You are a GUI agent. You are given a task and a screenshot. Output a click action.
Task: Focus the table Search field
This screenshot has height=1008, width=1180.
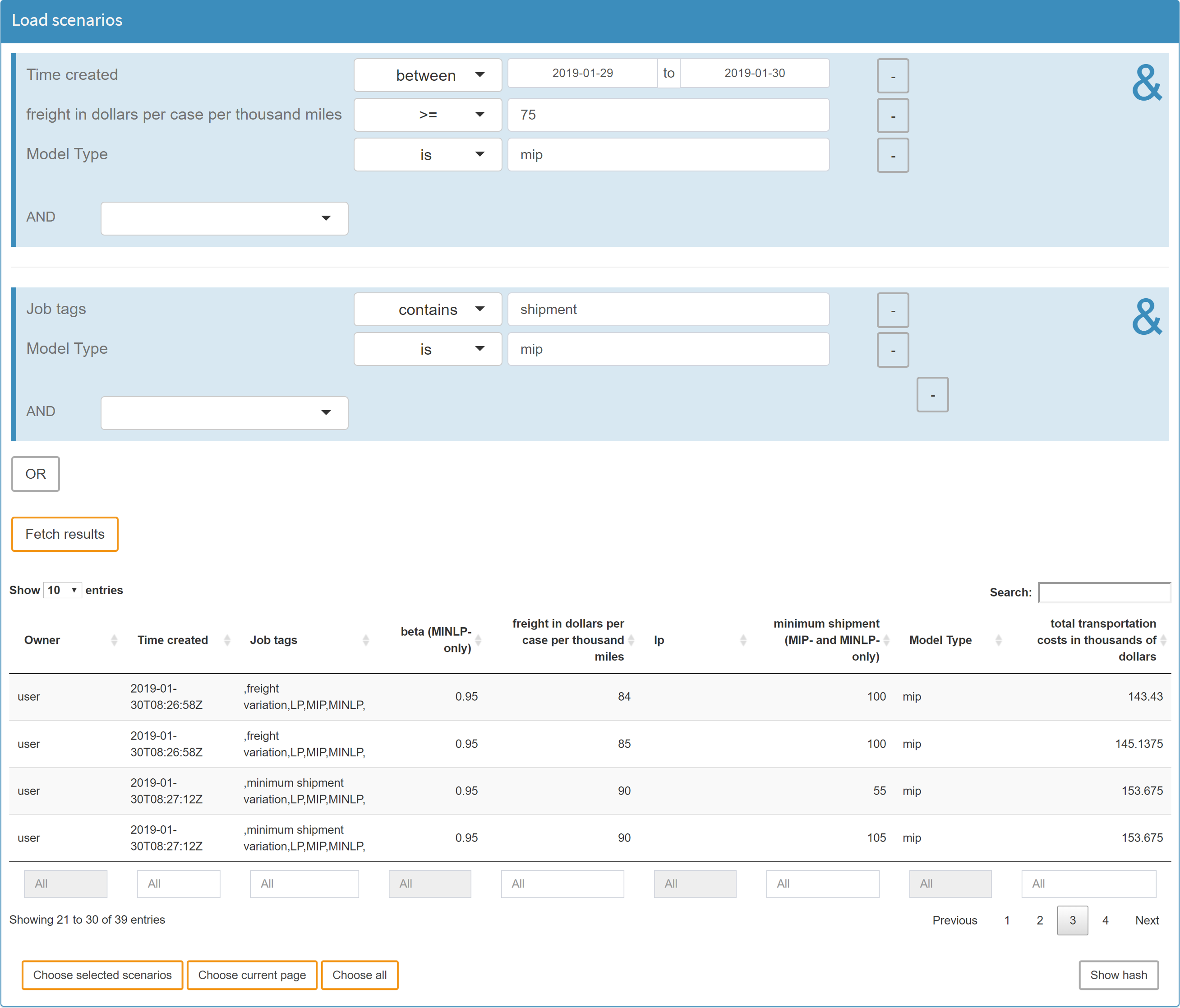tap(1104, 592)
